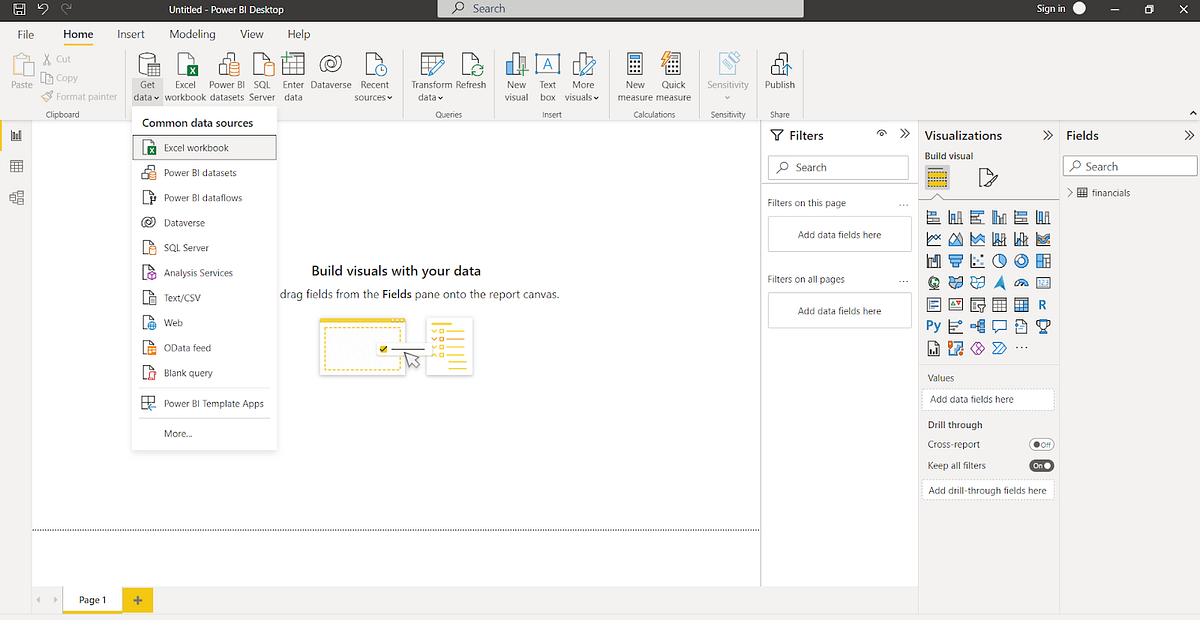Select the pie chart visualization

(x=999, y=260)
